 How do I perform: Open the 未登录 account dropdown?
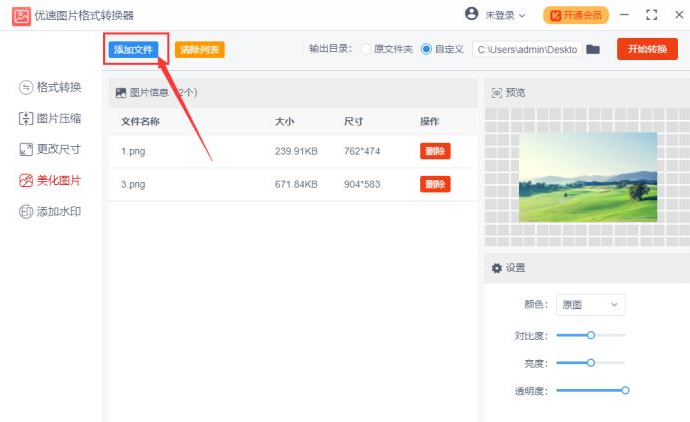[505, 15]
